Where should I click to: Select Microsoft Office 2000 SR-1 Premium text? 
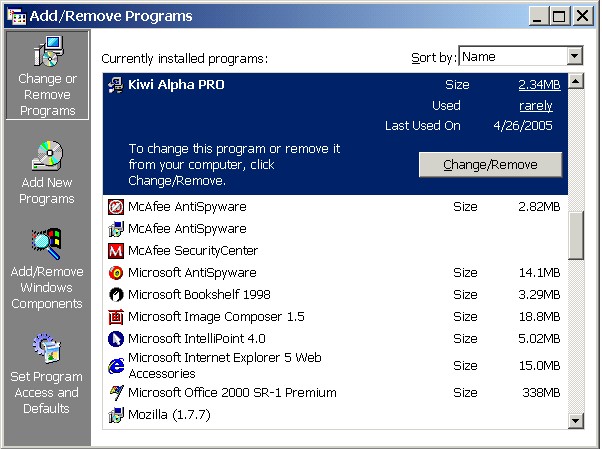pyautogui.click(x=232, y=393)
